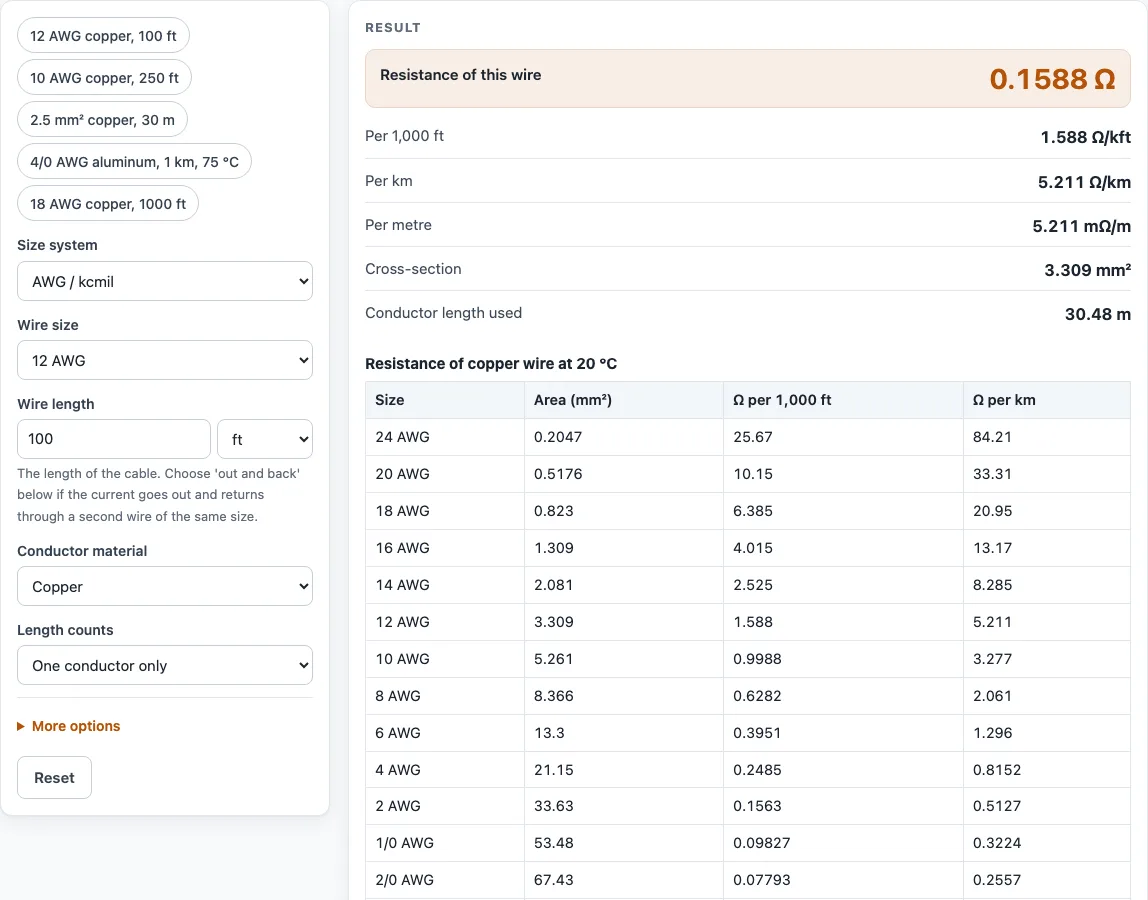Click the 0.5176 area value for 20 AWG
1148x900 pixels.
[x=558, y=474]
